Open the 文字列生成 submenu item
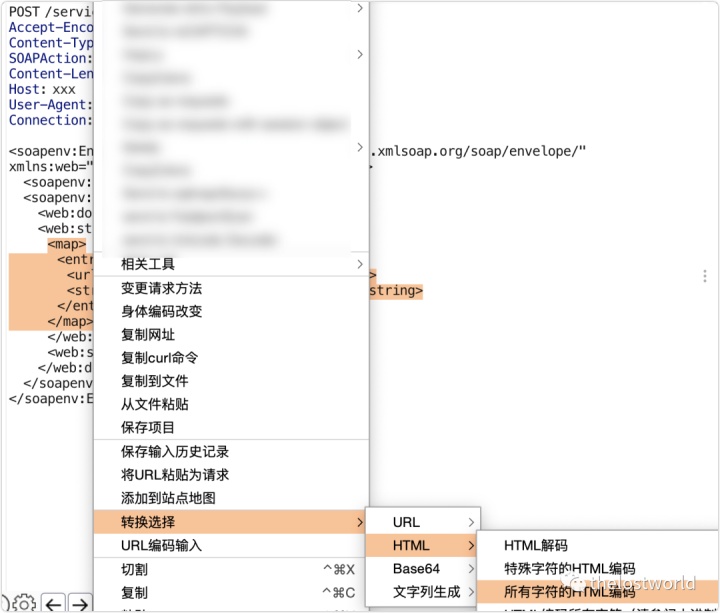 click(x=423, y=592)
